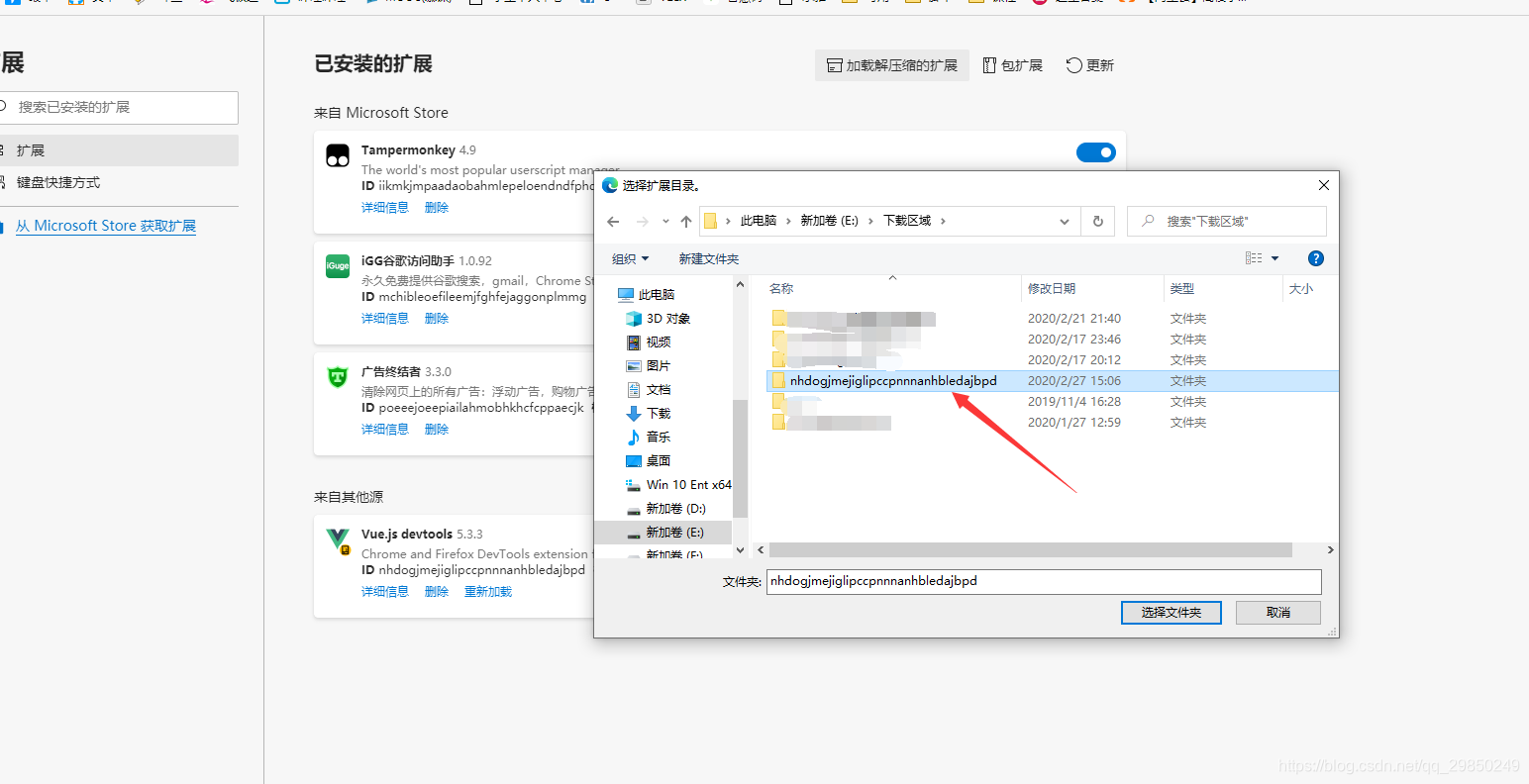Click 新加卷 (E:) in the address breadcrumb

829,221
